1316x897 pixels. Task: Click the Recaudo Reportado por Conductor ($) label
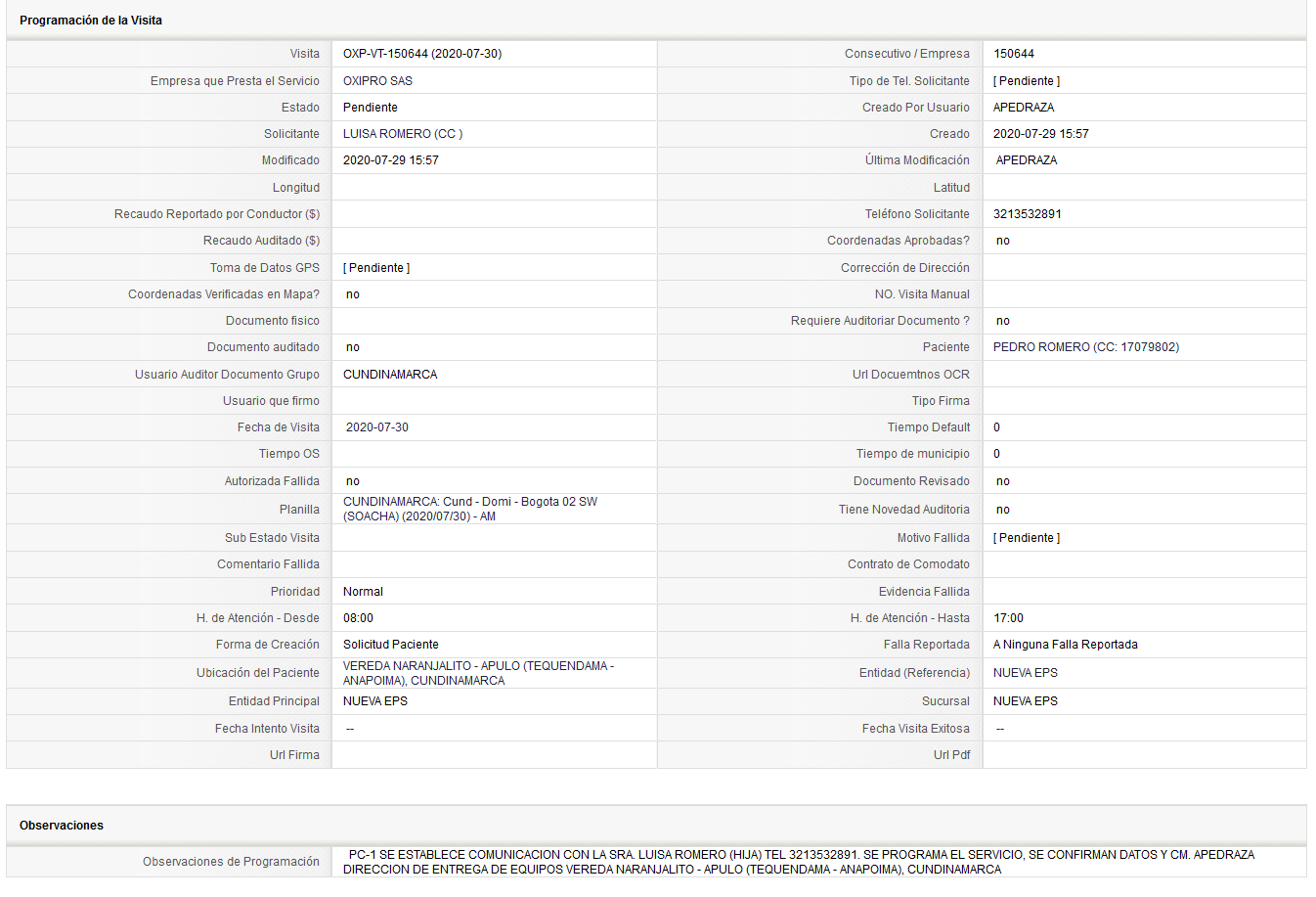(217, 214)
